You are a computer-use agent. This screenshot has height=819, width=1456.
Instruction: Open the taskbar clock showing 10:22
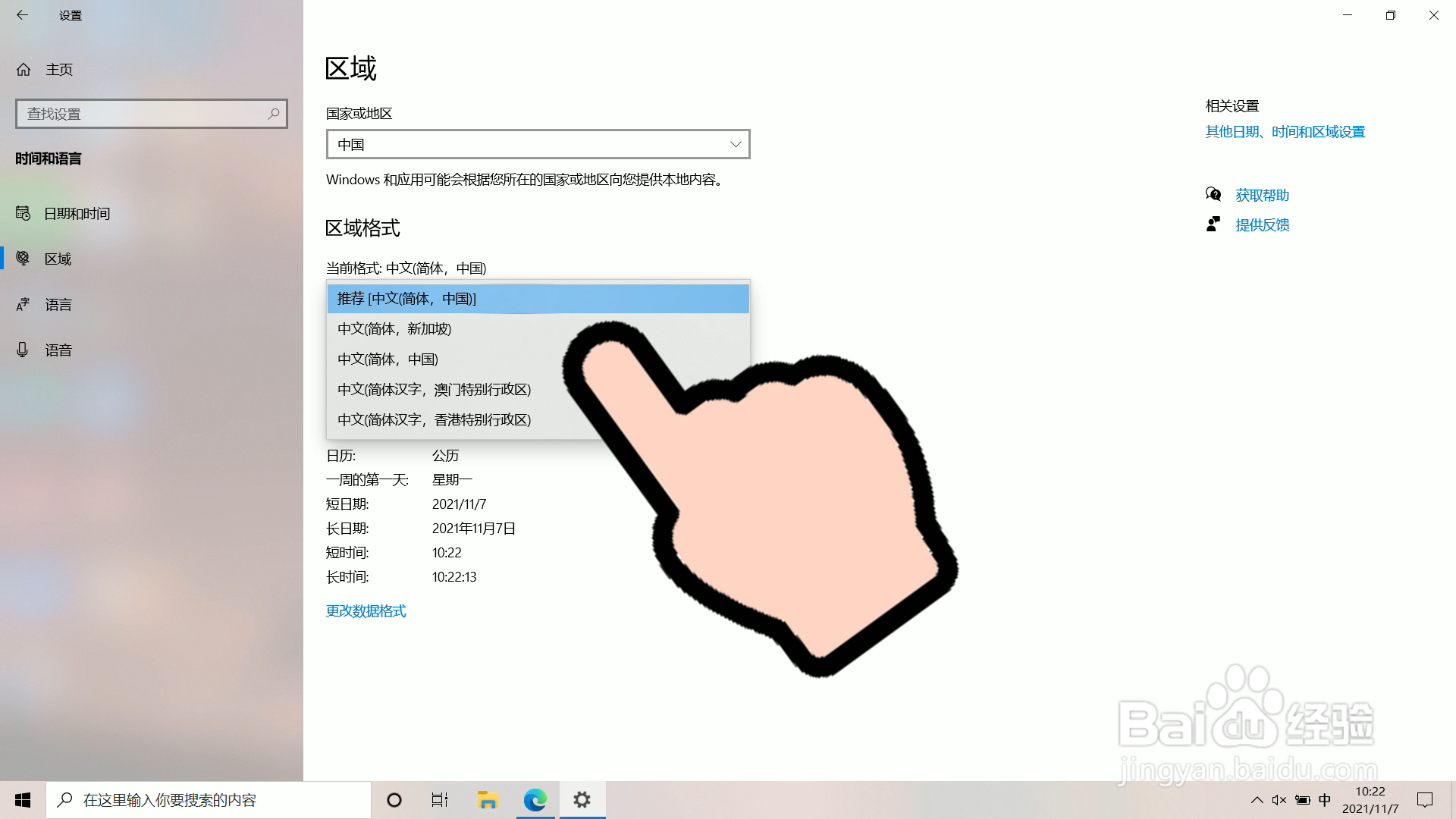(1370, 800)
